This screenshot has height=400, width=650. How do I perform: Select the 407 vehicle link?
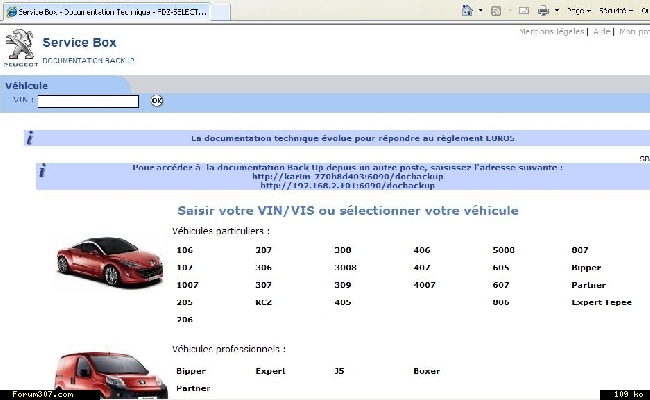(422, 267)
